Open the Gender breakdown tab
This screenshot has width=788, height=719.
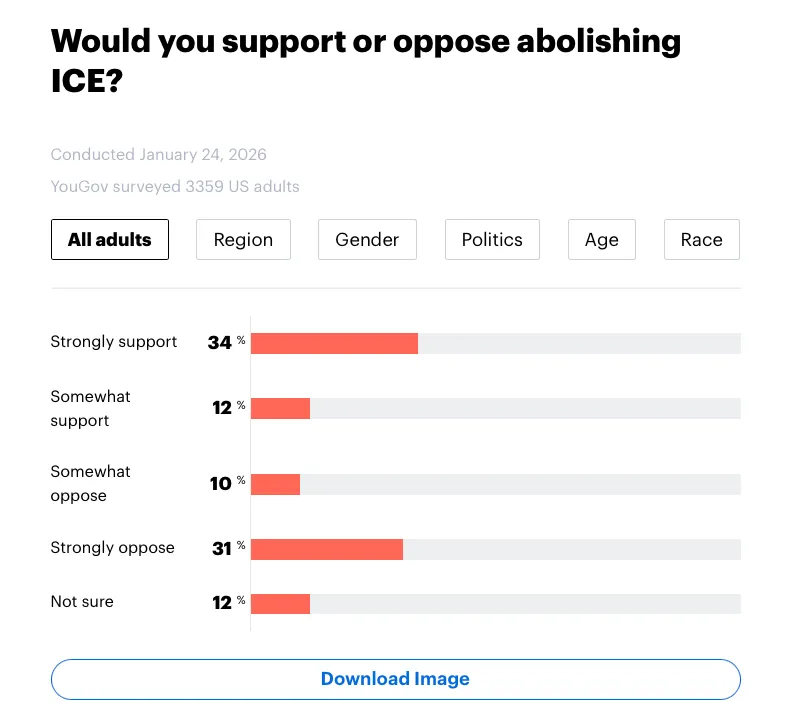[x=367, y=240]
